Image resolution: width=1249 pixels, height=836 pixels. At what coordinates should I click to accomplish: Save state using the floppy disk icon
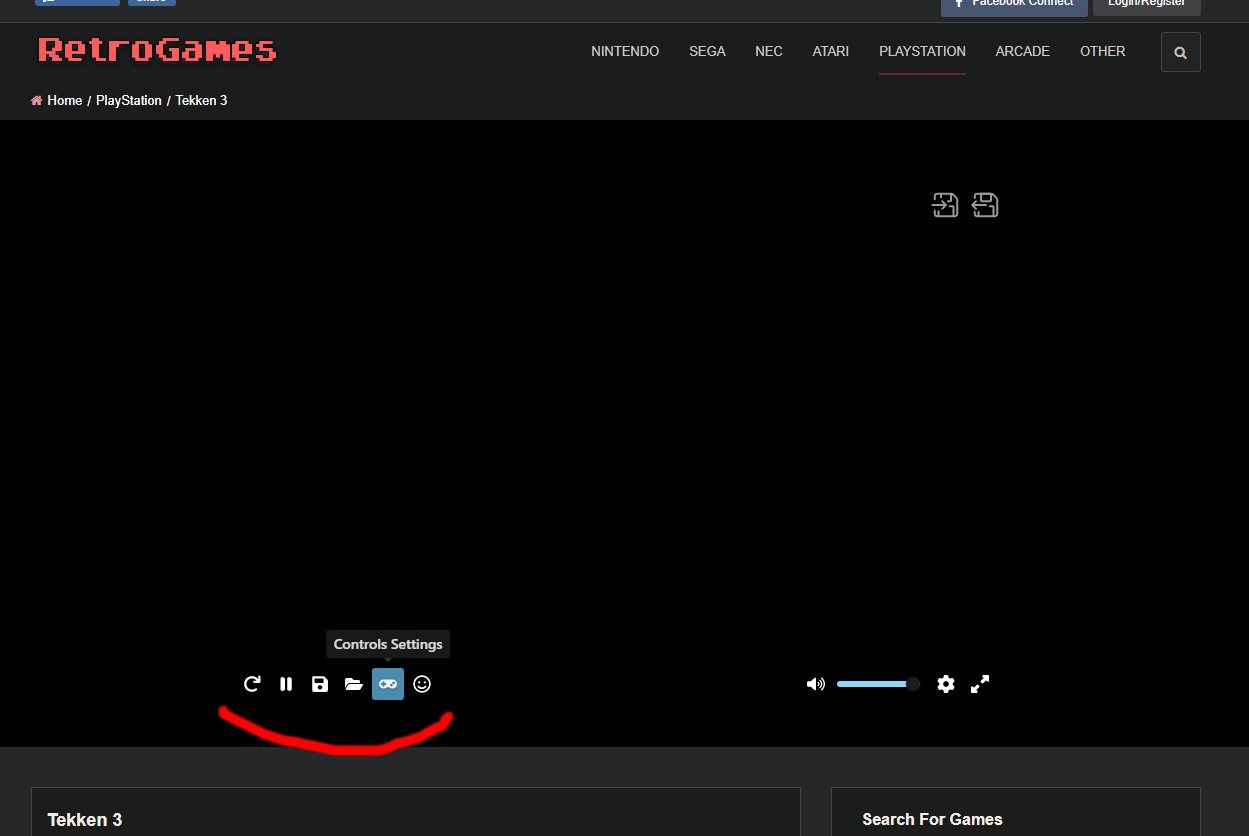320,684
